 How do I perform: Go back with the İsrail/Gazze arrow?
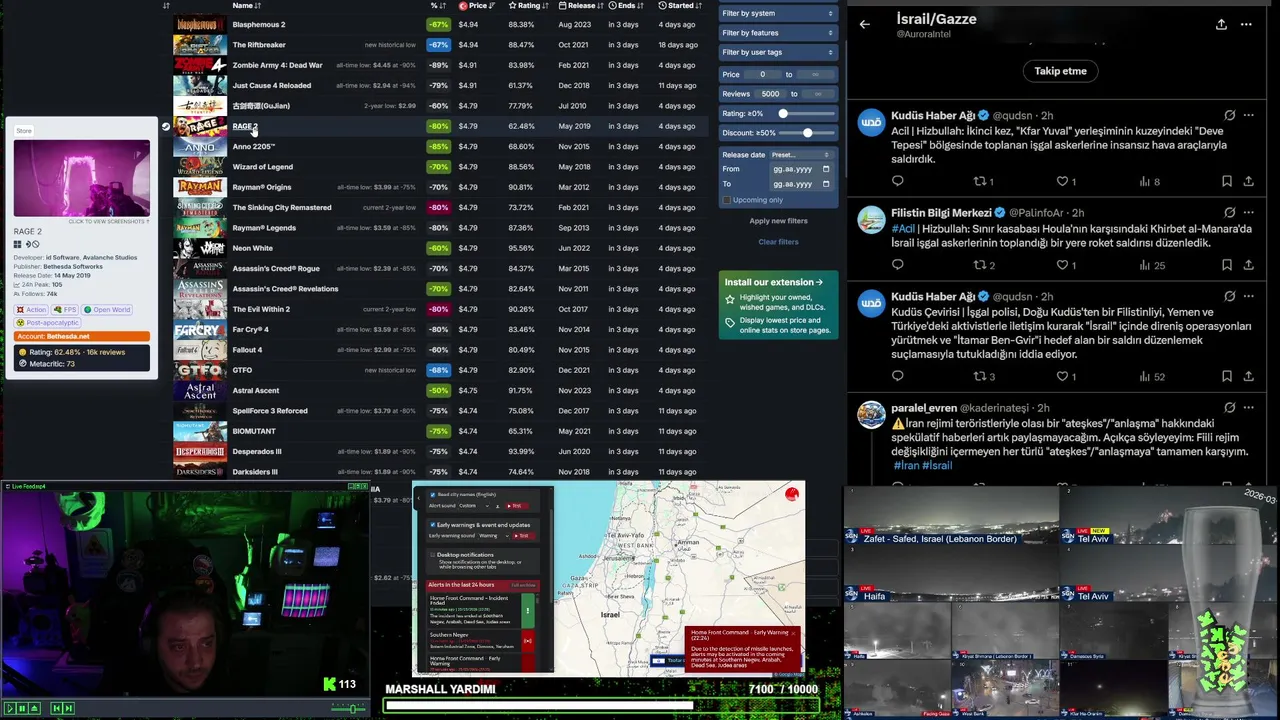coord(865,24)
